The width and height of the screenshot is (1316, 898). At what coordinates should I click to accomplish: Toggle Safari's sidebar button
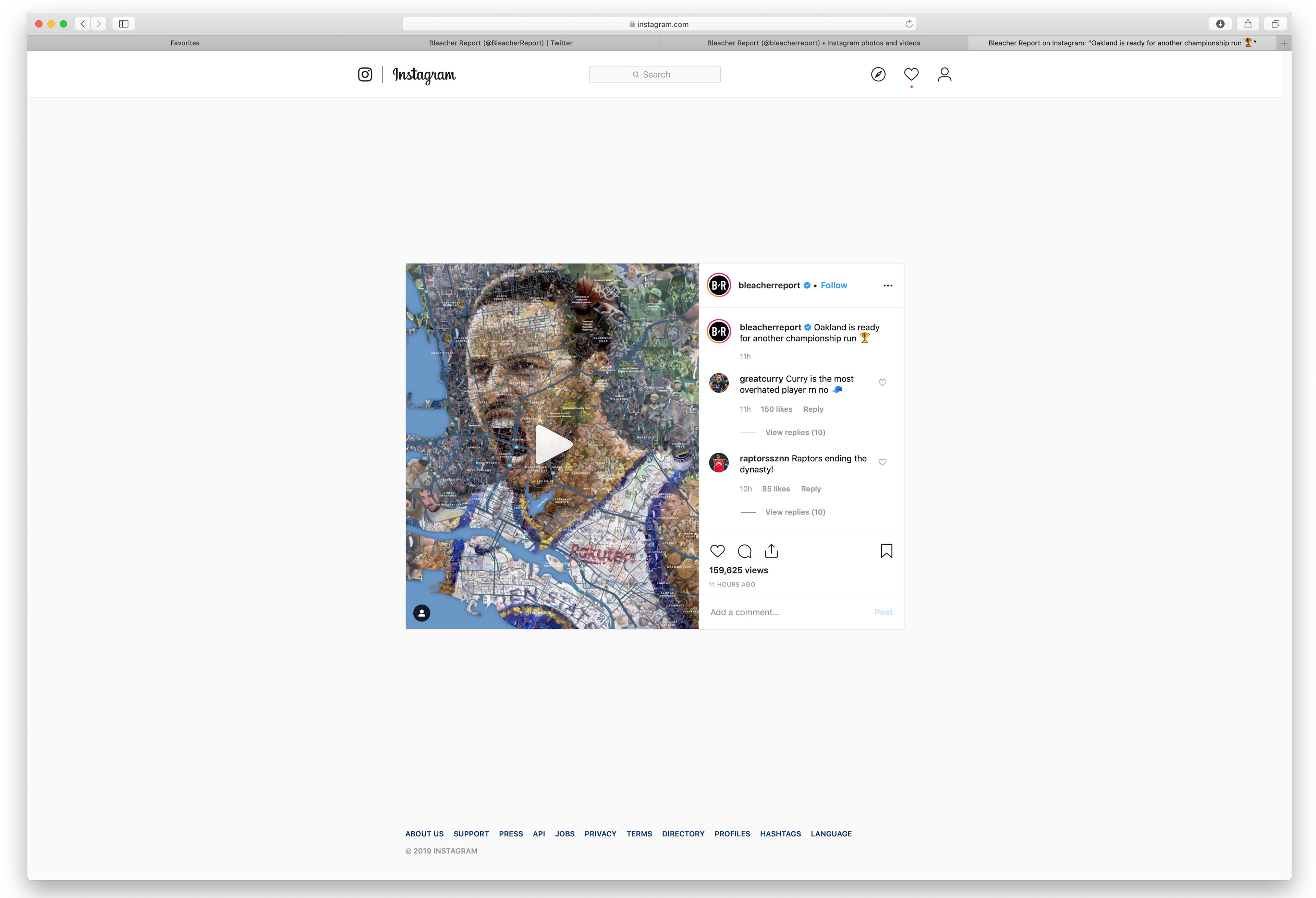point(124,24)
